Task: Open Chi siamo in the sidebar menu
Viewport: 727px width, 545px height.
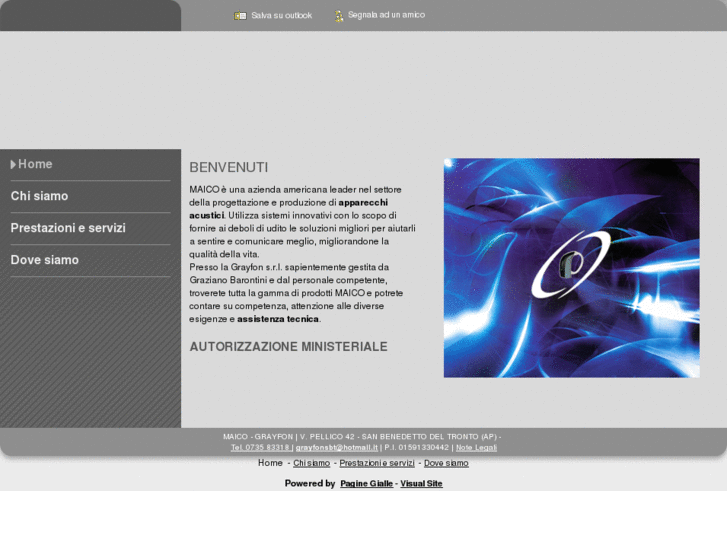Action: click(39, 196)
